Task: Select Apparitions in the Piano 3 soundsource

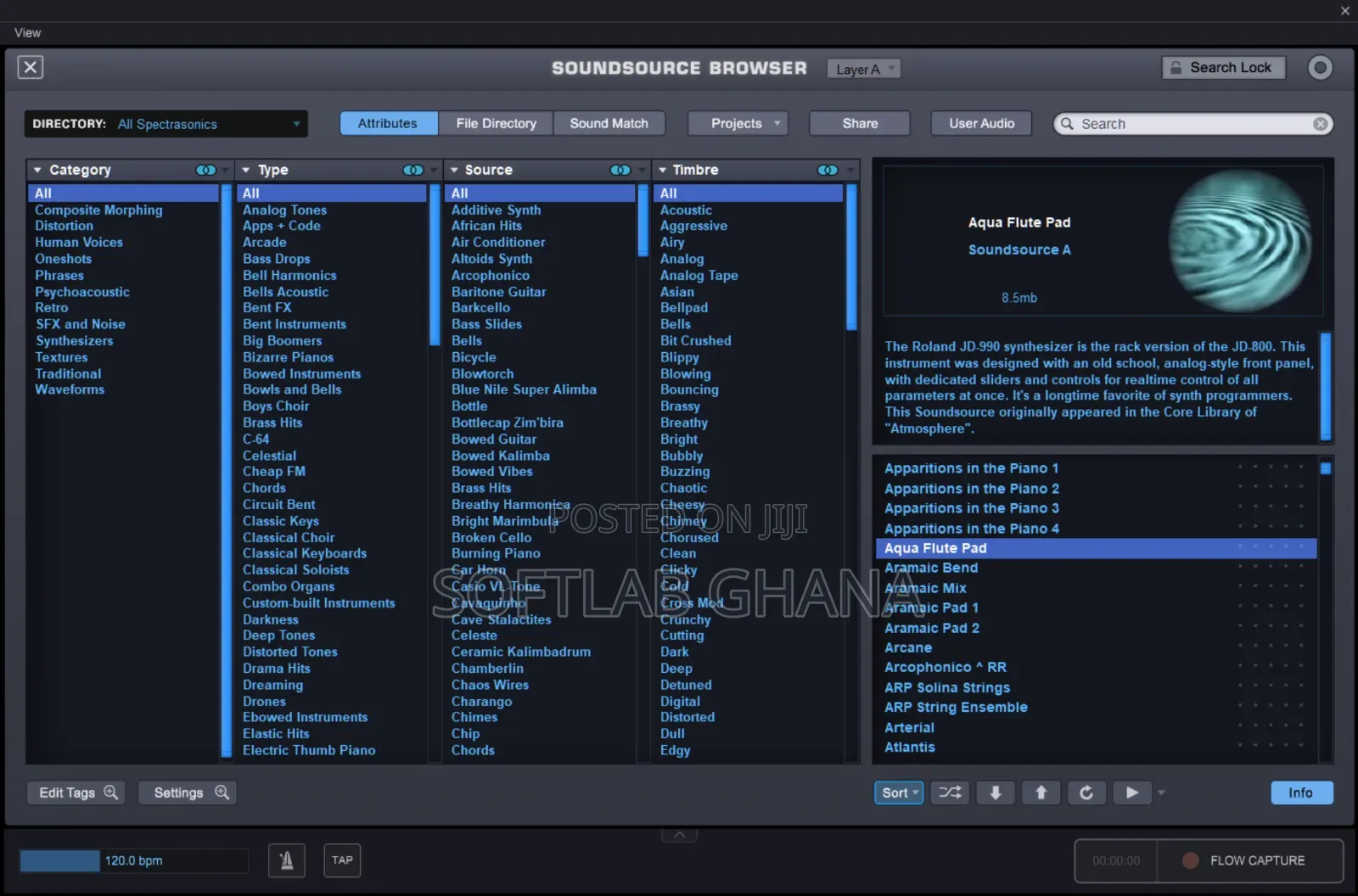Action: pyautogui.click(x=972, y=508)
